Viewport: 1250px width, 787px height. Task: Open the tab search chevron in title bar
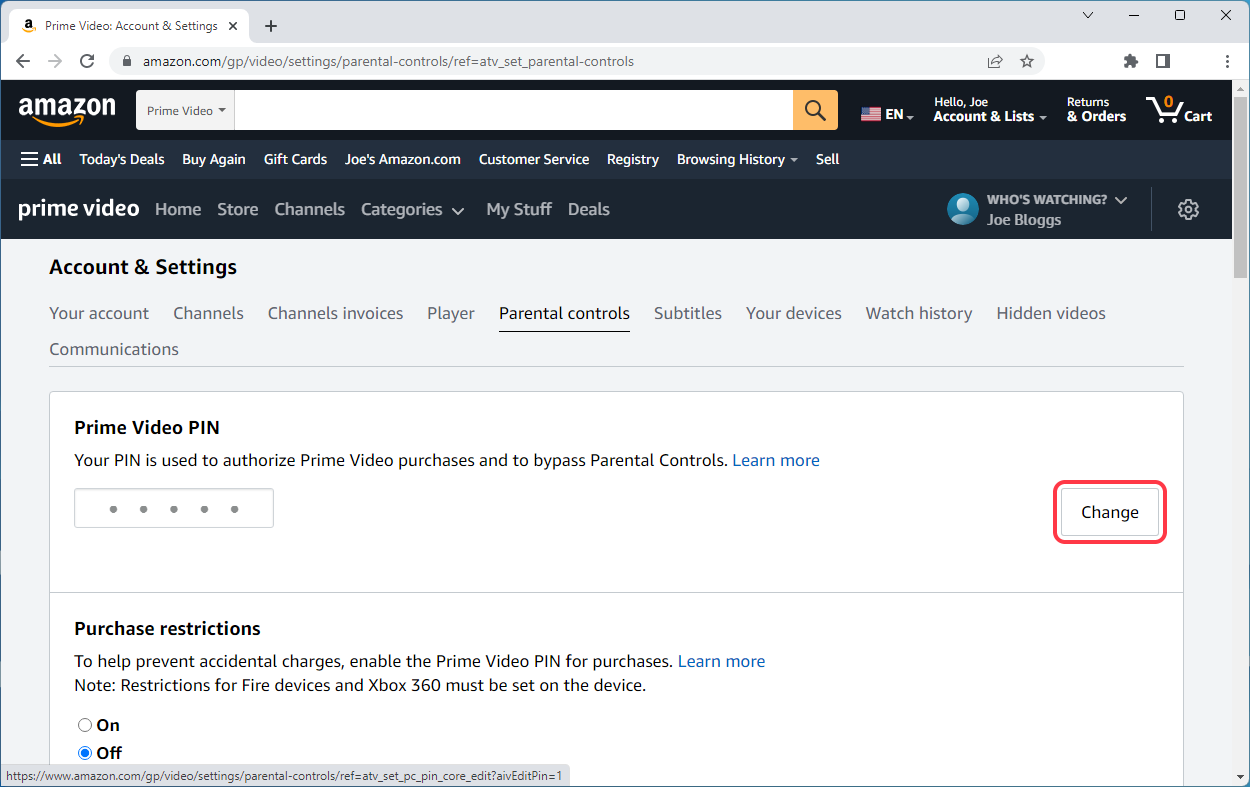coord(1088,15)
